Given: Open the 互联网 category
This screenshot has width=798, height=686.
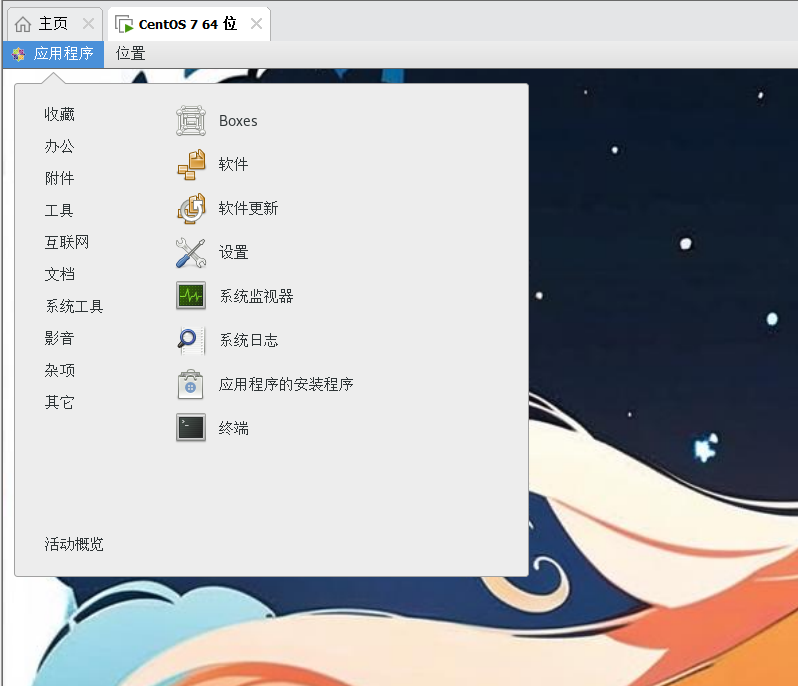Looking at the screenshot, I should pos(67,243).
